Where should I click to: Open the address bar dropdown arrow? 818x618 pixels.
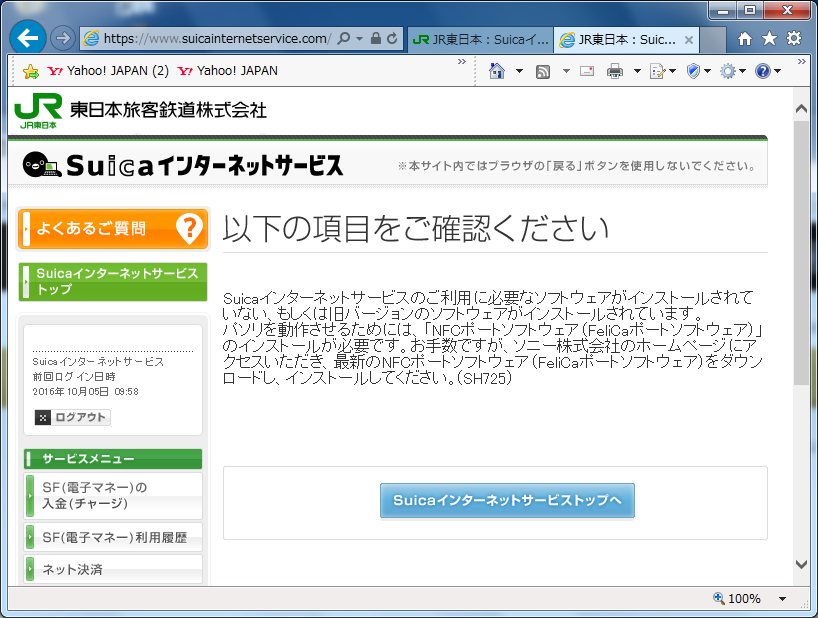359,39
